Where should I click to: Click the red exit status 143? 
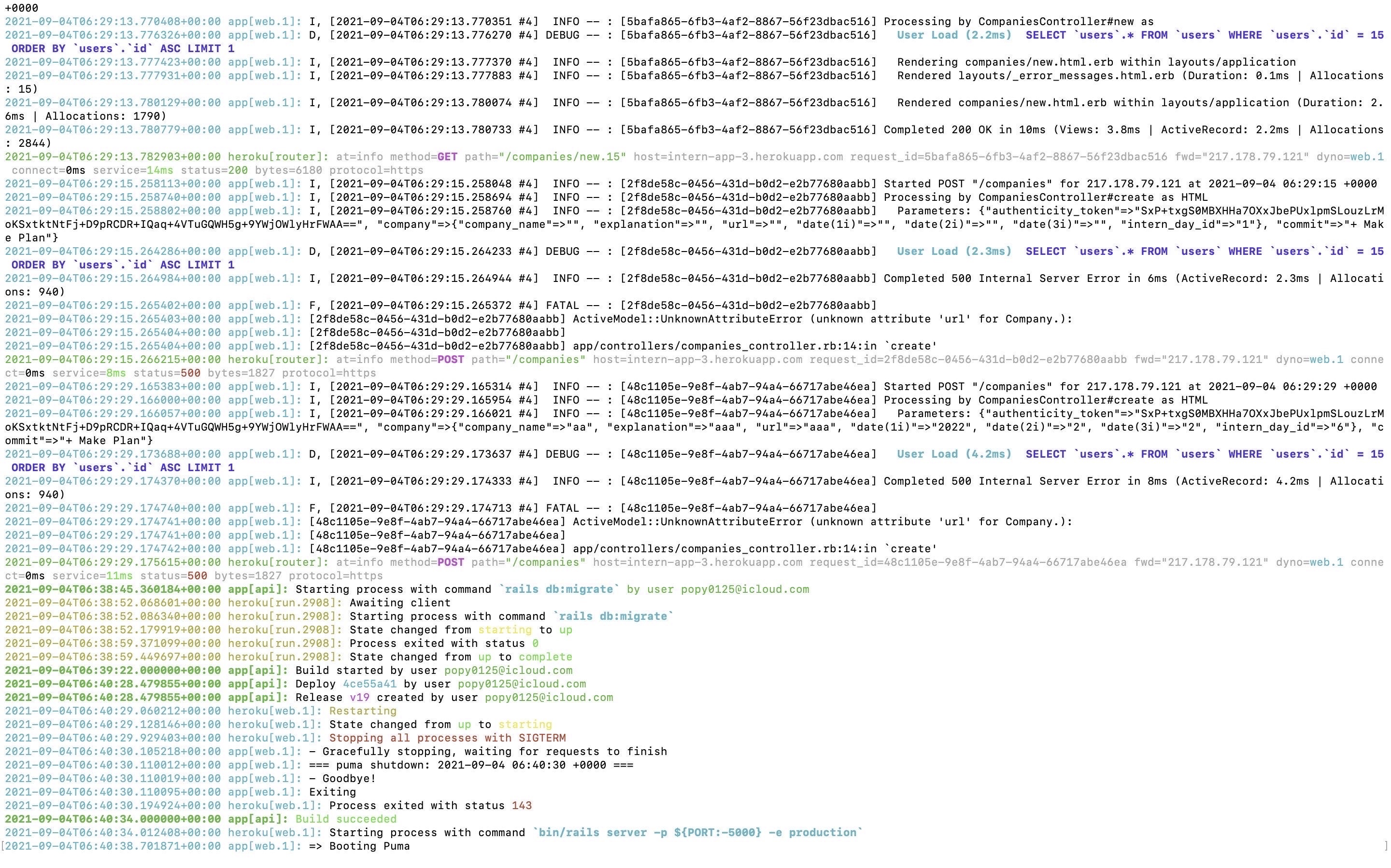point(522,805)
